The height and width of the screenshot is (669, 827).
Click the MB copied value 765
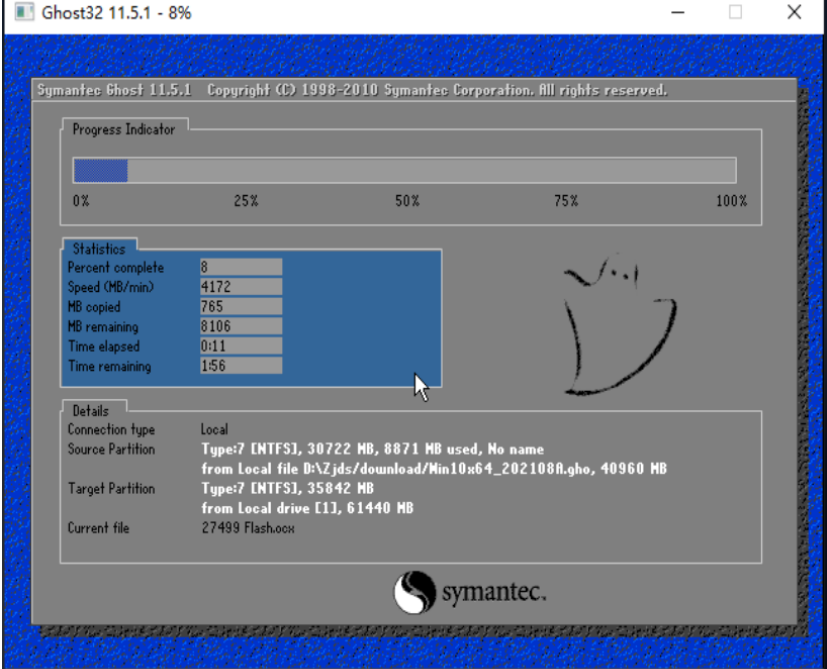[x=241, y=307]
